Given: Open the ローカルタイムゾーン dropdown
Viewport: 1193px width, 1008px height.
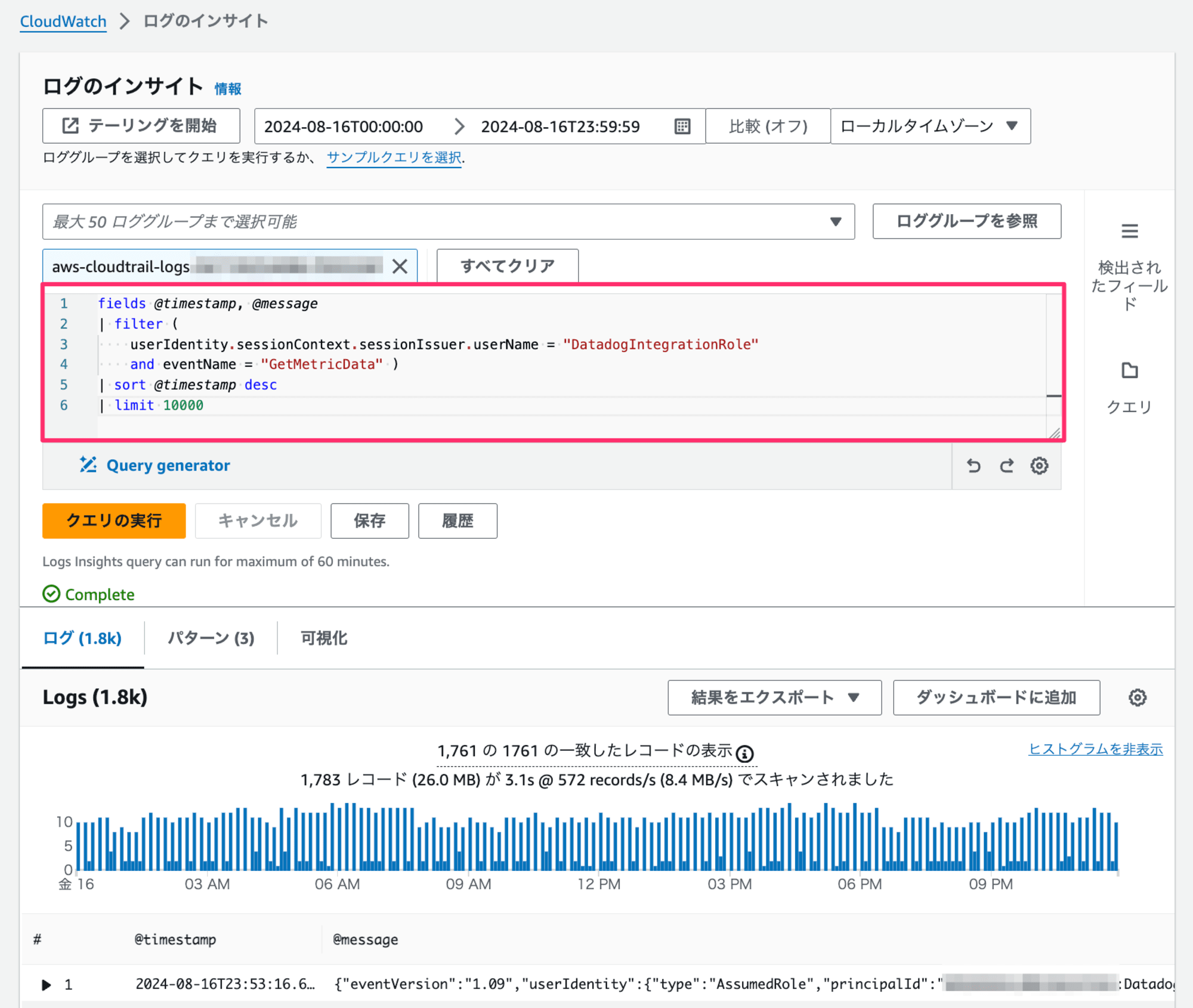Looking at the screenshot, I should point(930,126).
